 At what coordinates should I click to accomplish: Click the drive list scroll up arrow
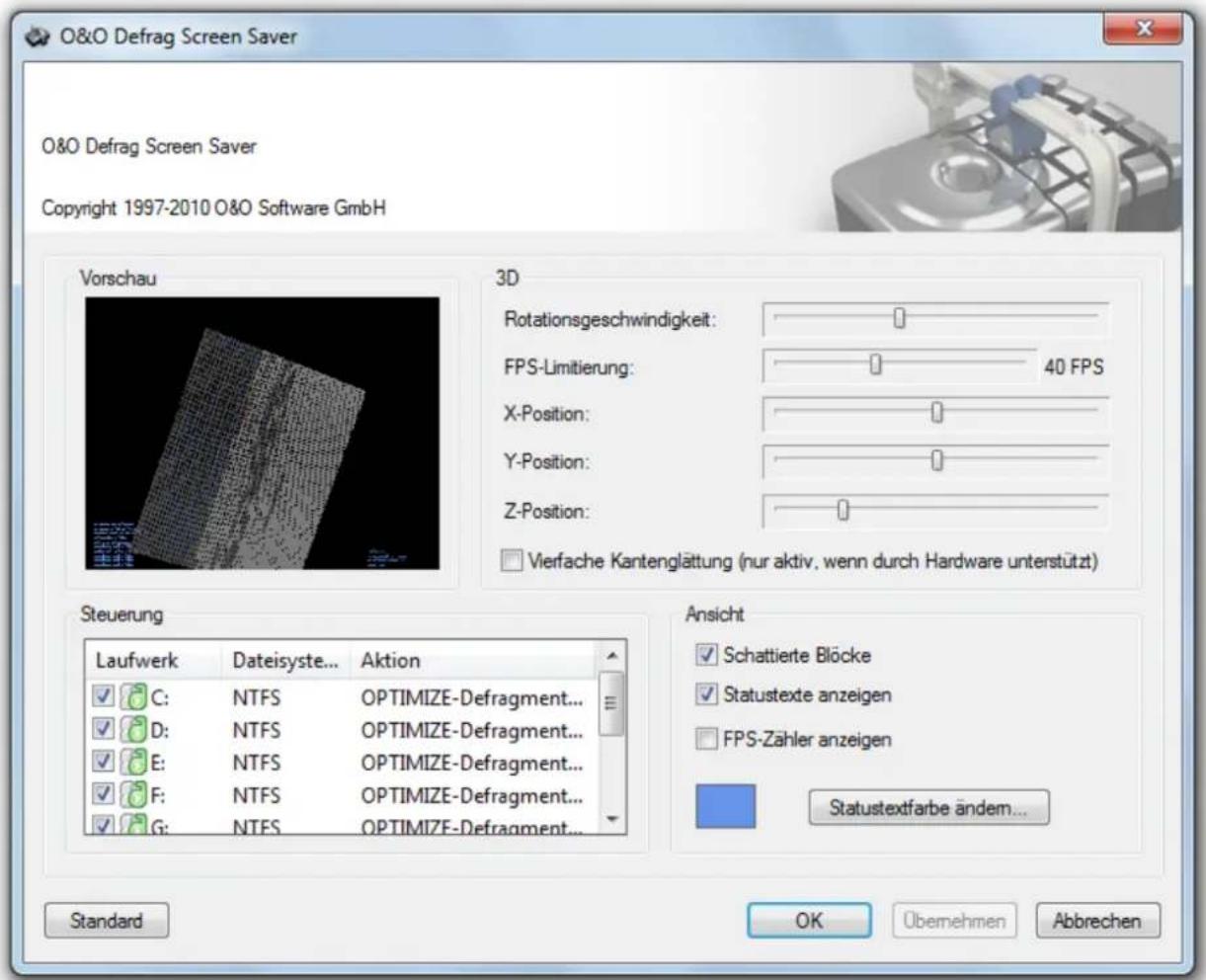(612, 656)
